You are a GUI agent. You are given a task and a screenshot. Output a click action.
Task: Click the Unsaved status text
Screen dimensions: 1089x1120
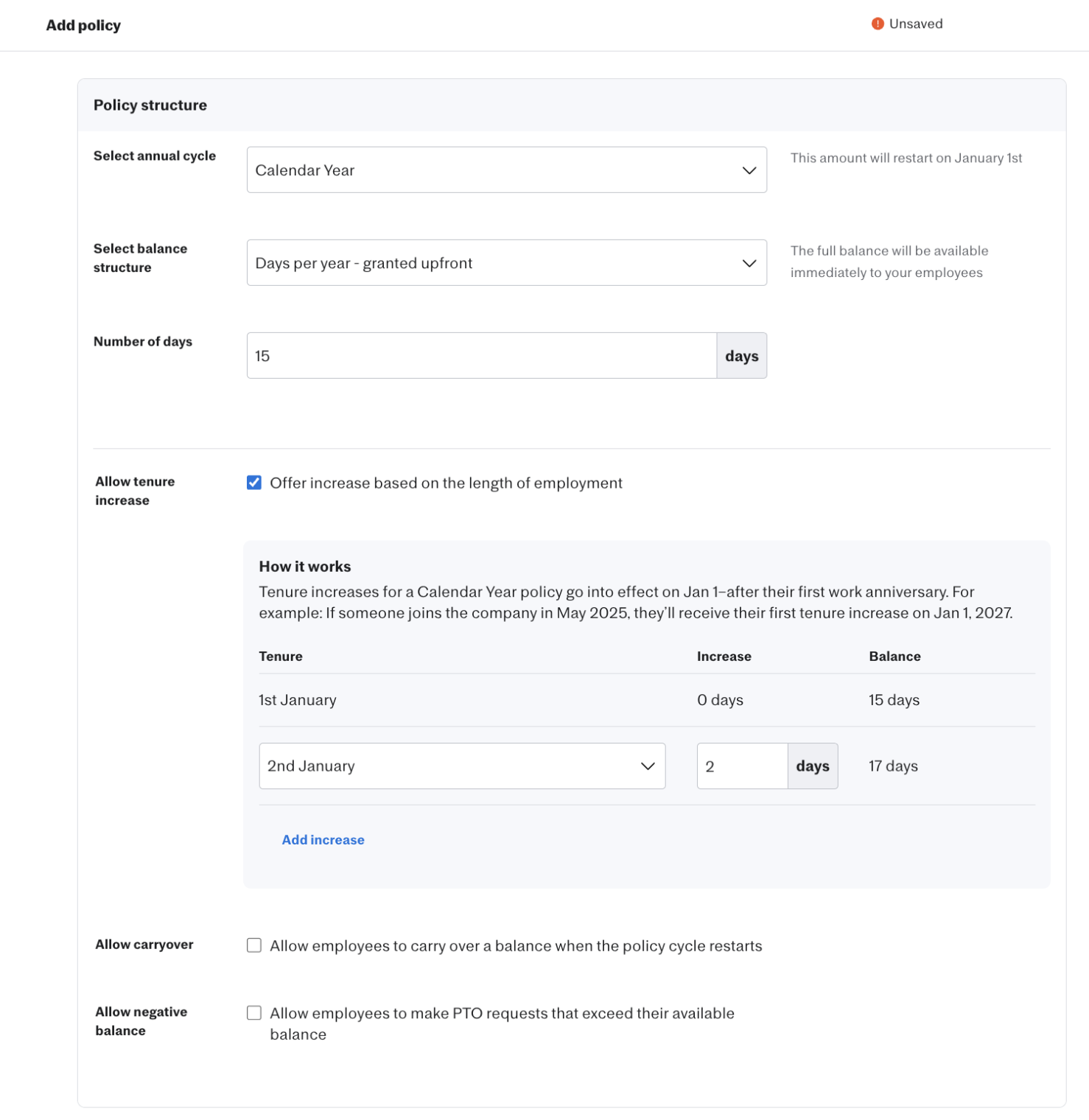point(915,24)
